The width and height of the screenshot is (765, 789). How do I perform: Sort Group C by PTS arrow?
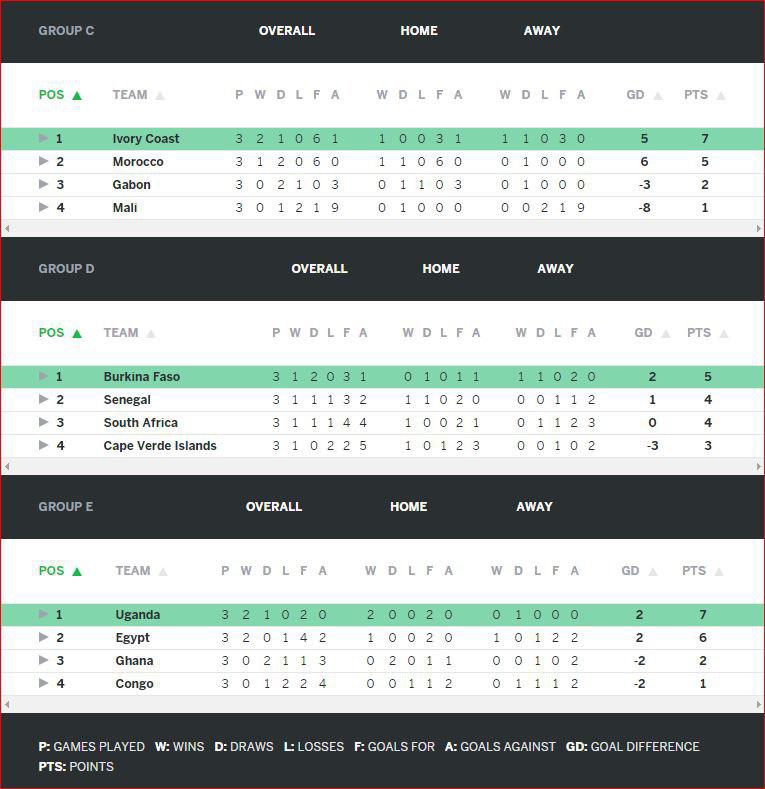coord(721,96)
